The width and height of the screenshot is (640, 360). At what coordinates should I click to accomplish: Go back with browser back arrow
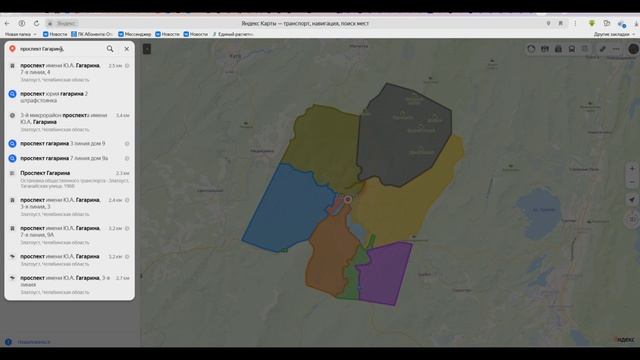point(7,24)
